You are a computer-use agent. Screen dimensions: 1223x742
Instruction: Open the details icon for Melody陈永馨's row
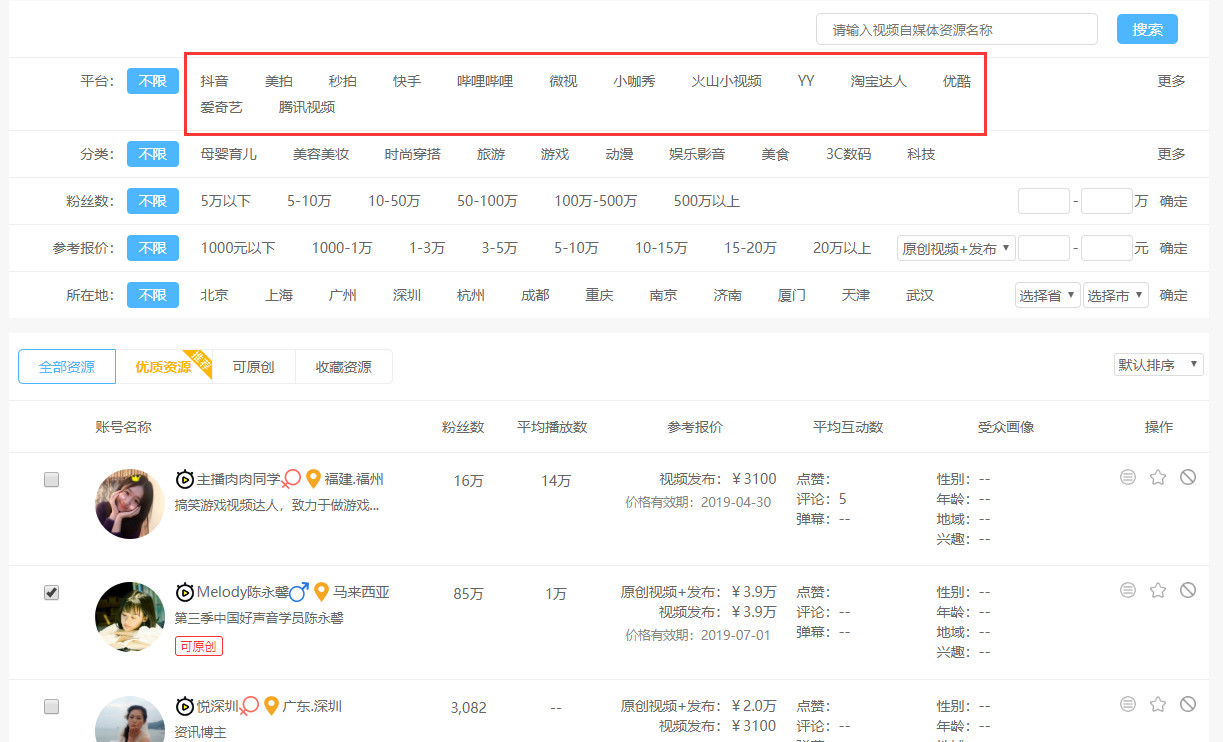[x=1127, y=590]
